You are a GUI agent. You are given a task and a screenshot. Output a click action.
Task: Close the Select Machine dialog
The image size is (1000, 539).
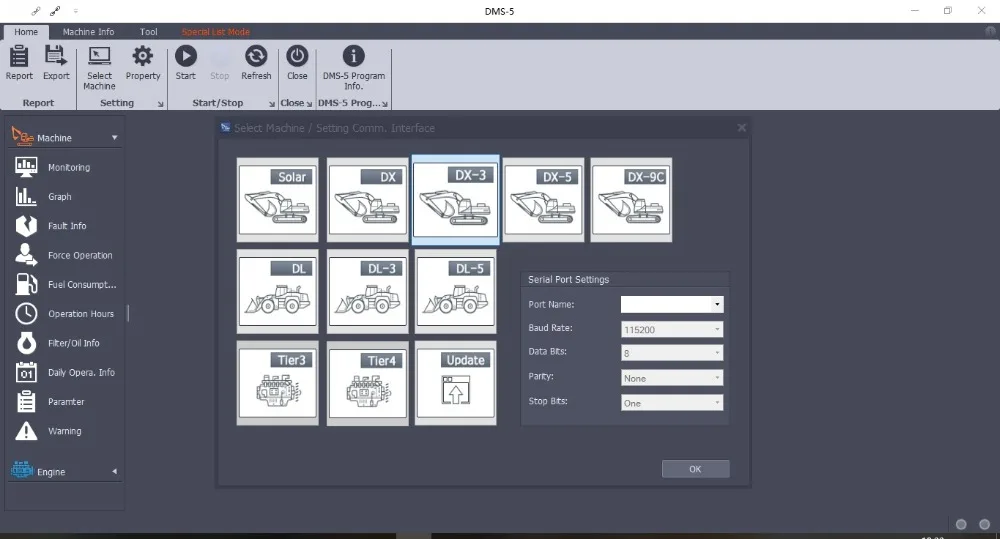click(x=741, y=128)
